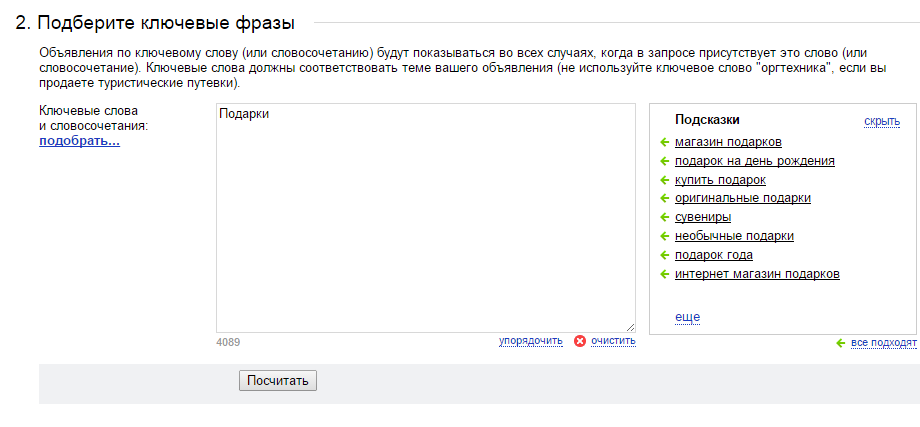The image size is (920, 427).
Task: Grab the textarea resize handle corner
Action: tap(630, 327)
